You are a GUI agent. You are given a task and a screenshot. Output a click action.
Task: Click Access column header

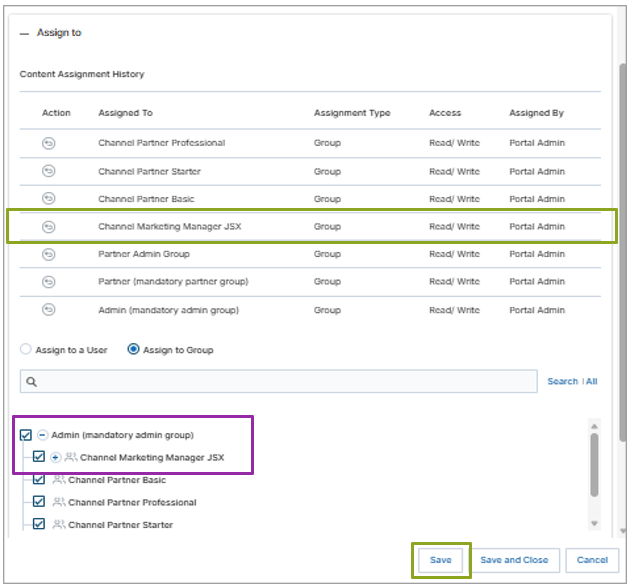[x=445, y=113]
